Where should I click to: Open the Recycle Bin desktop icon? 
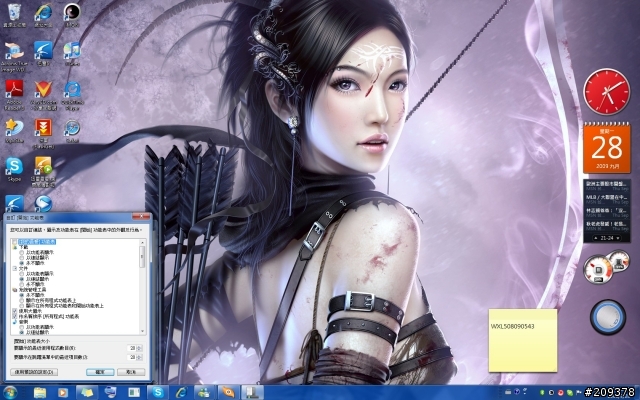(x=14, y=15)
